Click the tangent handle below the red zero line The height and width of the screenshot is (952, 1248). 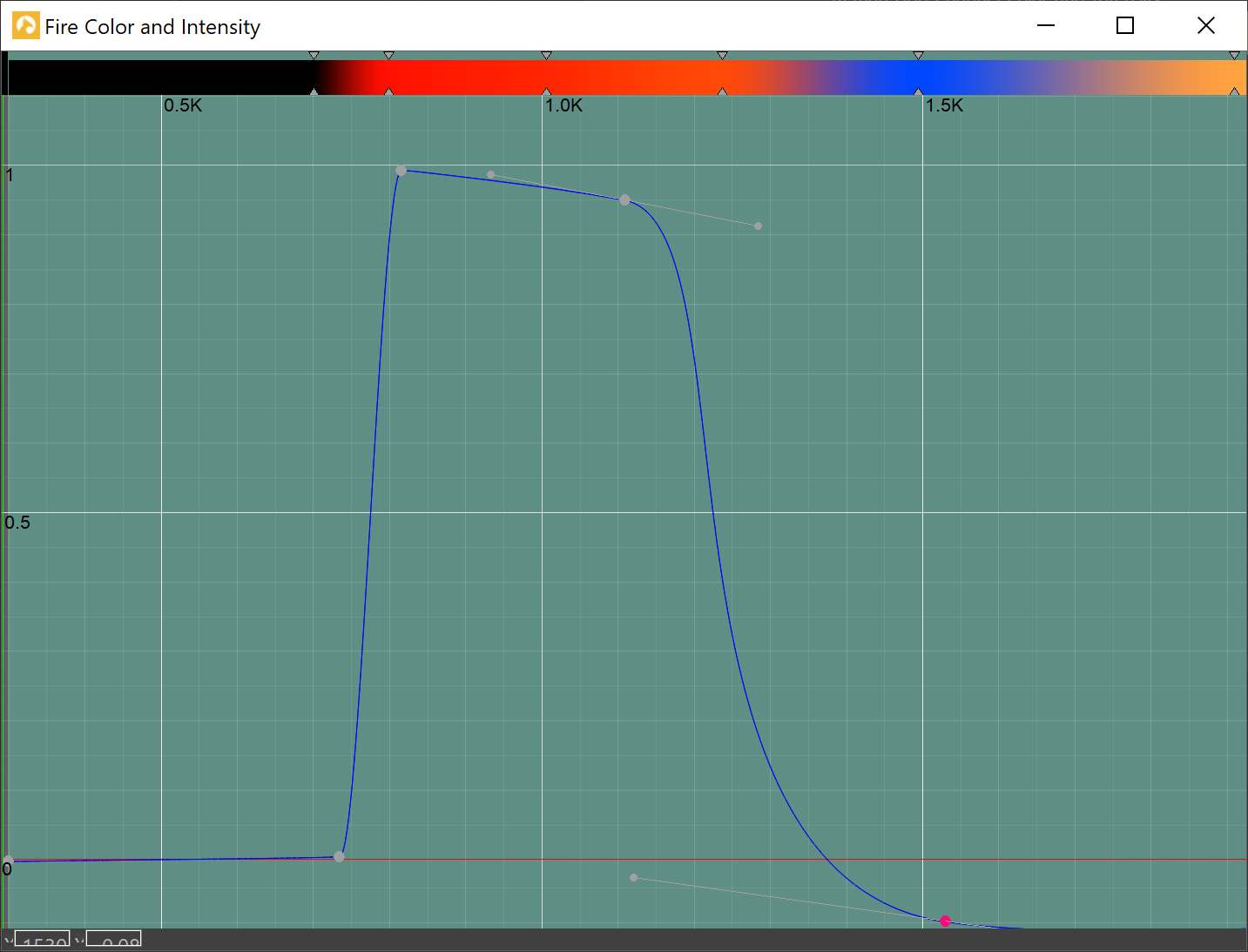[x=633, y=877]
